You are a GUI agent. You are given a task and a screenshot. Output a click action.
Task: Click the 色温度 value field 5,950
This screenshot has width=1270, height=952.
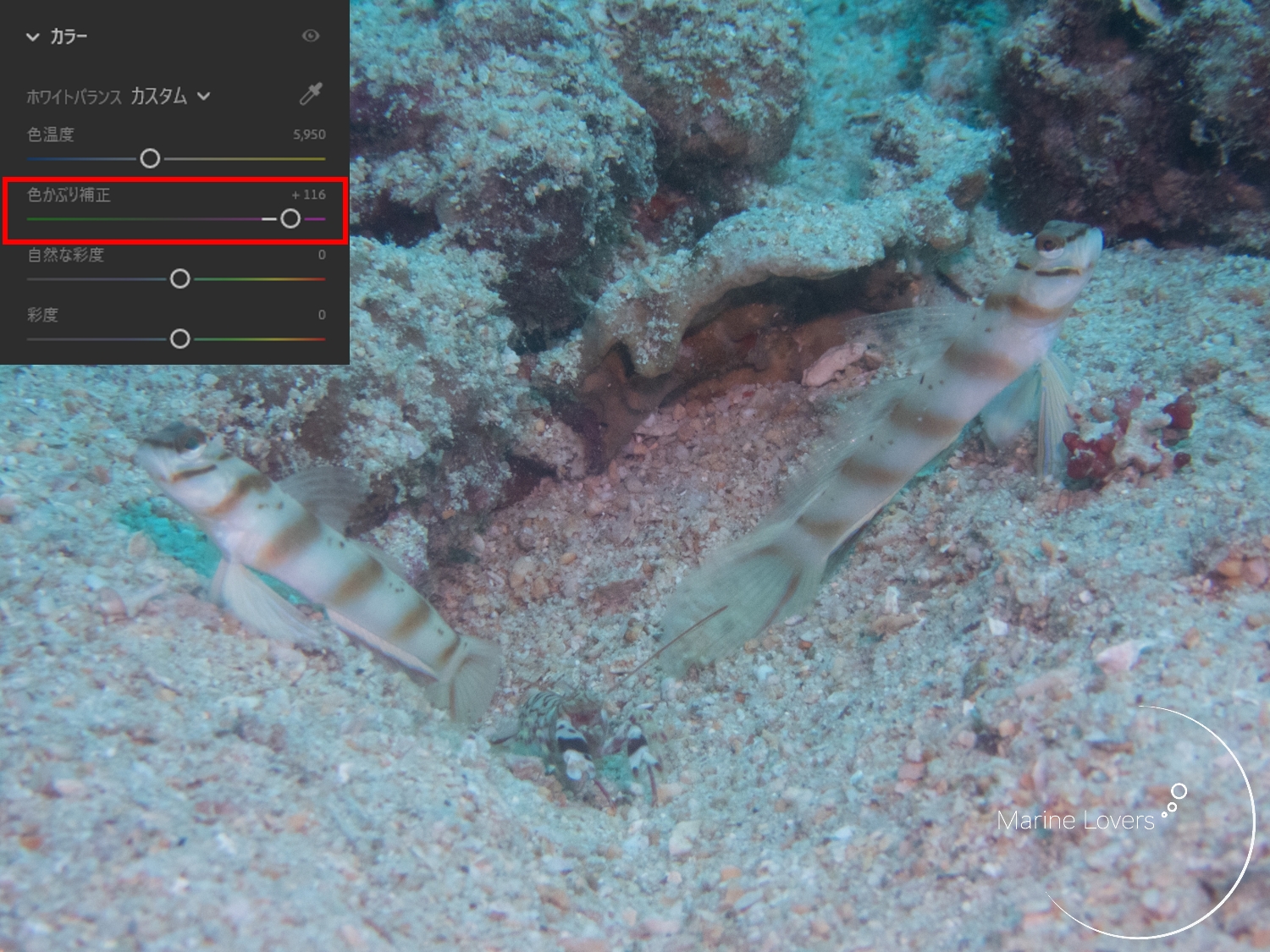coord(309,134)
